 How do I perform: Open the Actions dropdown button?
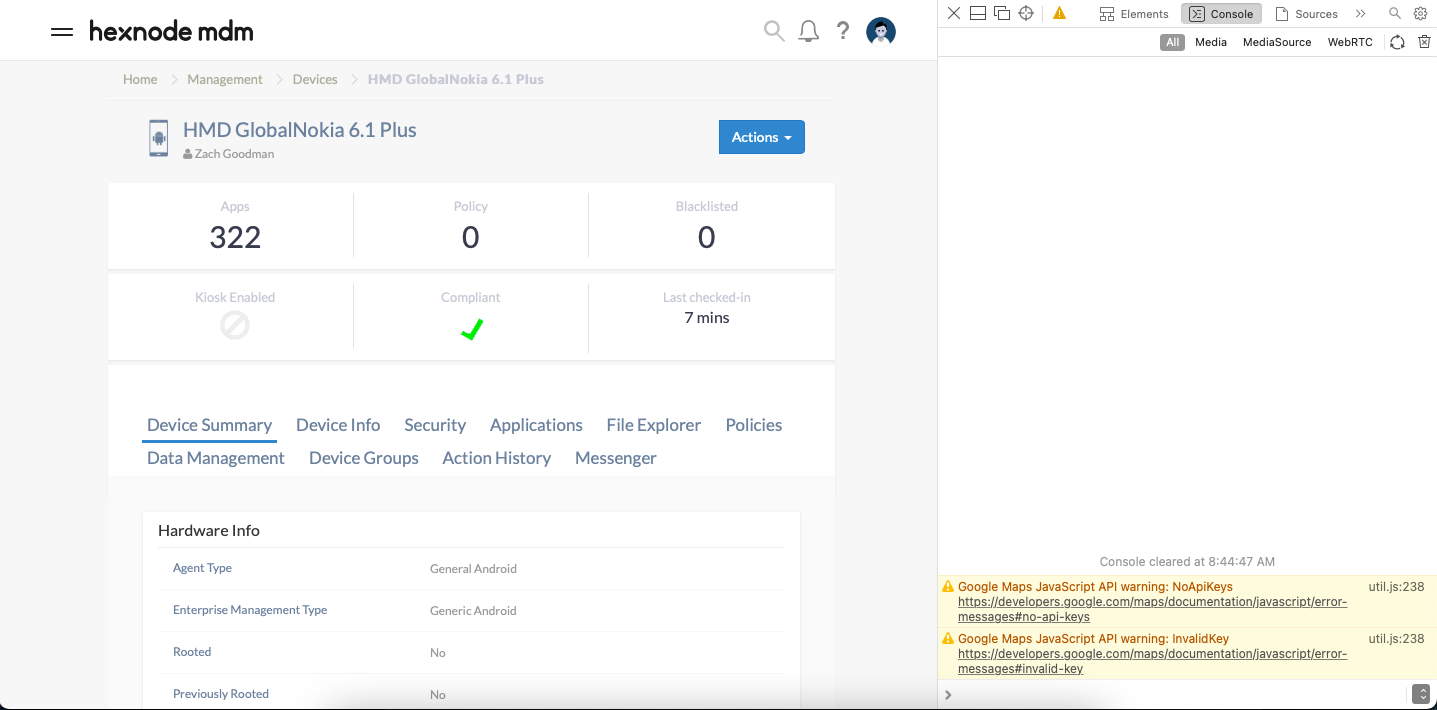[x=762, y=137]
